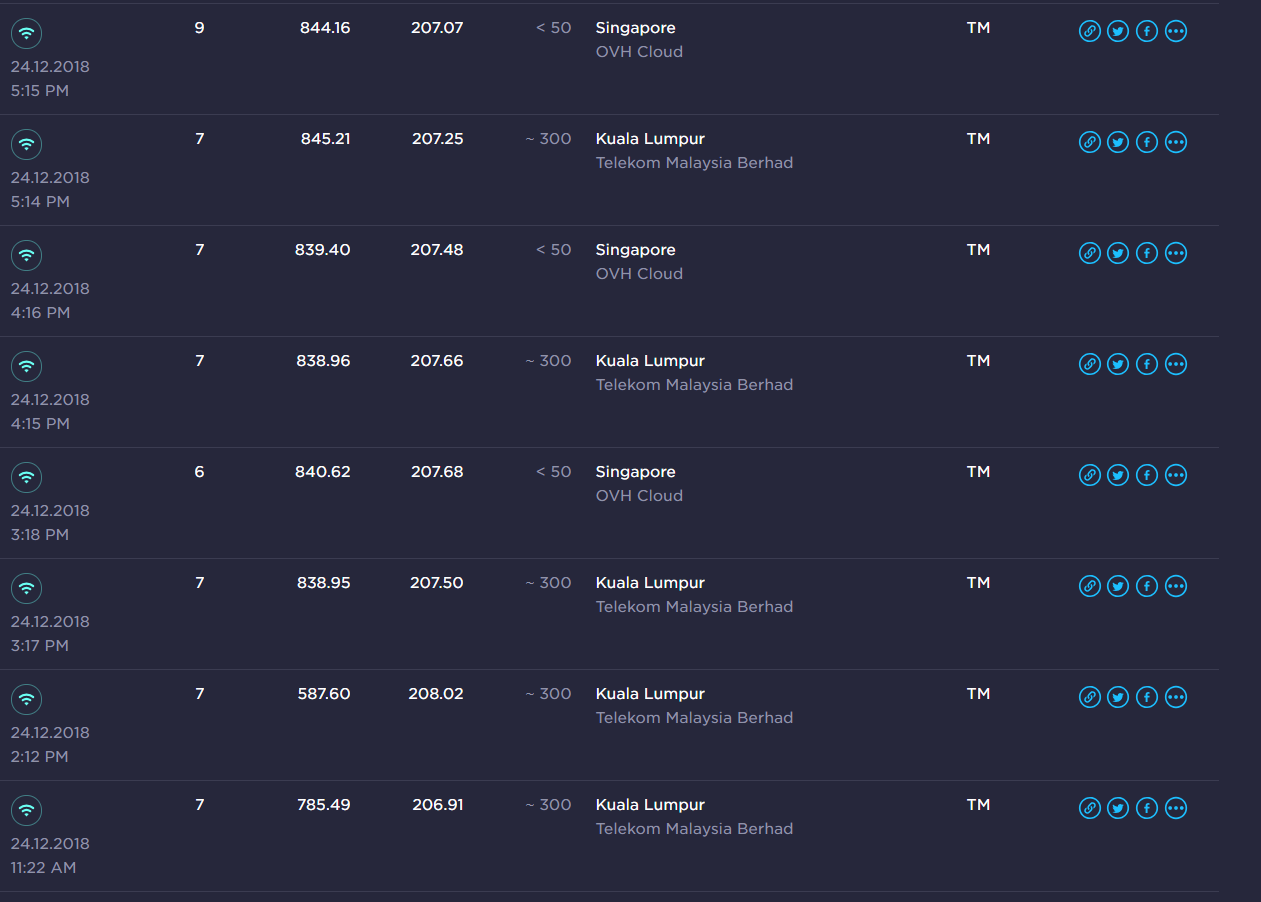
Task: Share the 4:16 PM result on Facebook
Action: tap(1147, 254)
